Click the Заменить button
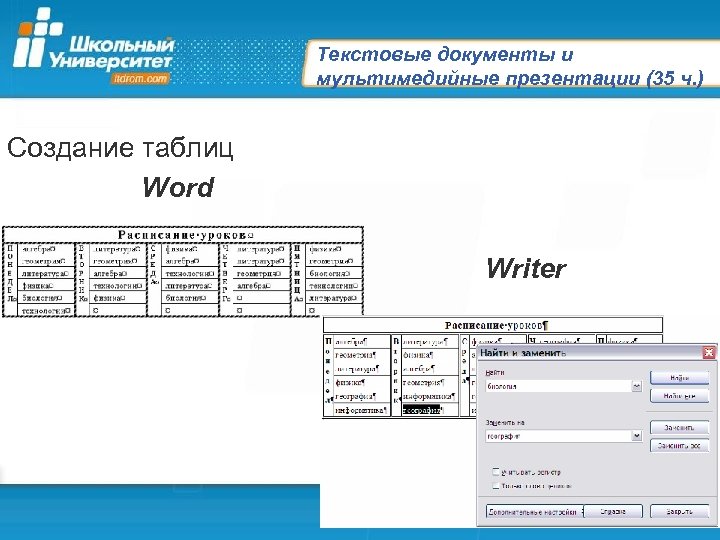This screenshot has width=720, height=540. tap(679, 428)
